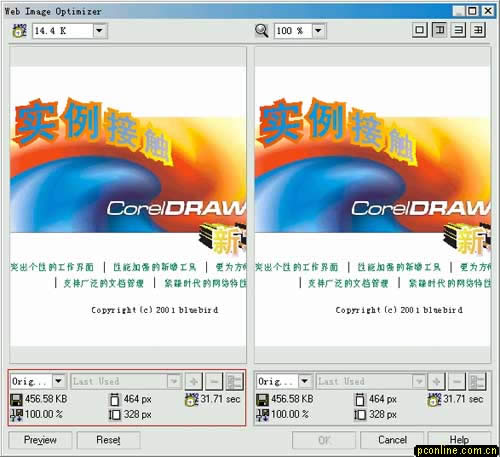Delete preset with right pane minus button
500x457 pixels.
coord(457,381)
